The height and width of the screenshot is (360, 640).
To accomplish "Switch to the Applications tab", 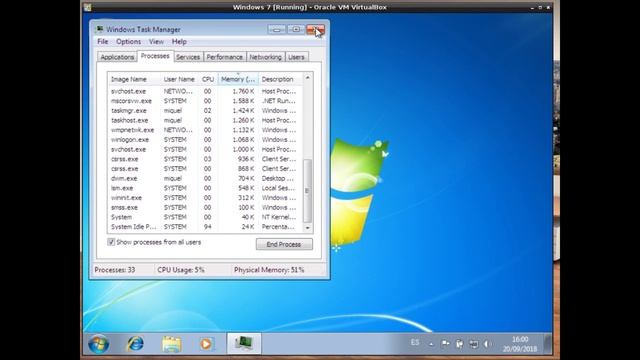I will pos(117,57).
